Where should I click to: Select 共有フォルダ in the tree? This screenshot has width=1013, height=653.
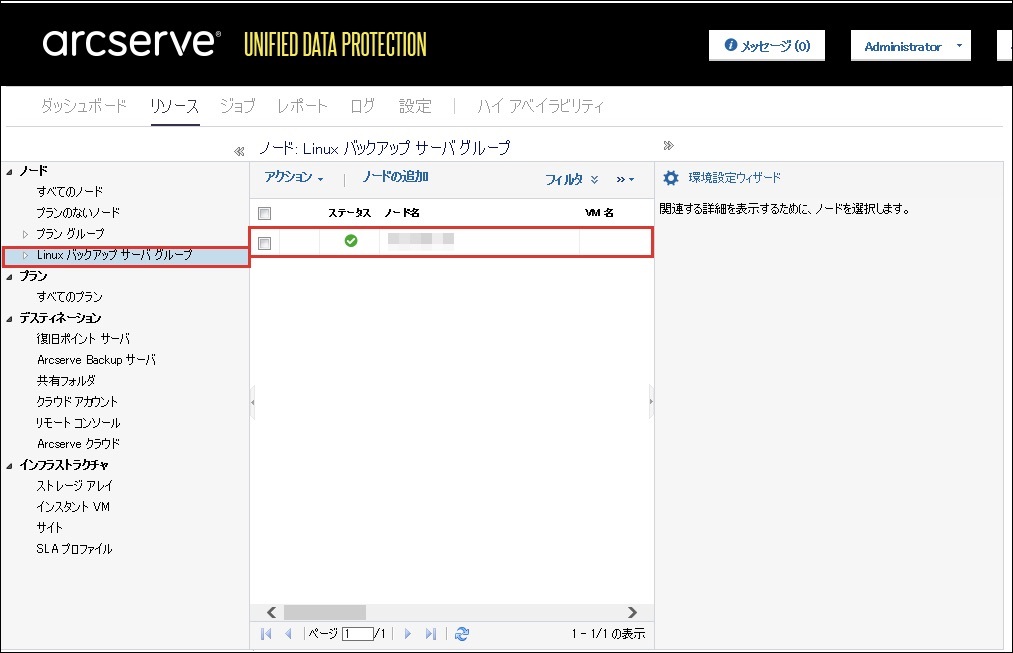(x=66, y=381)
